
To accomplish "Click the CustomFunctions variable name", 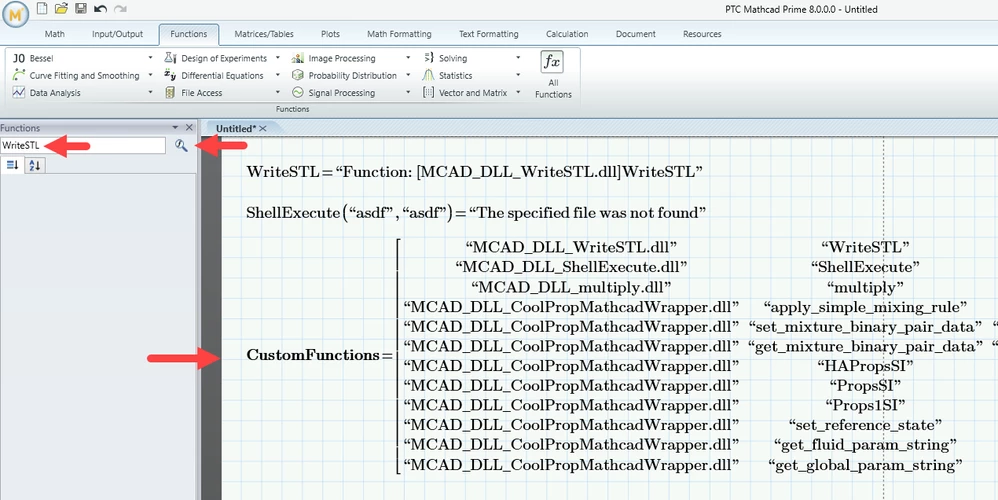I will [x=314, y=355].
